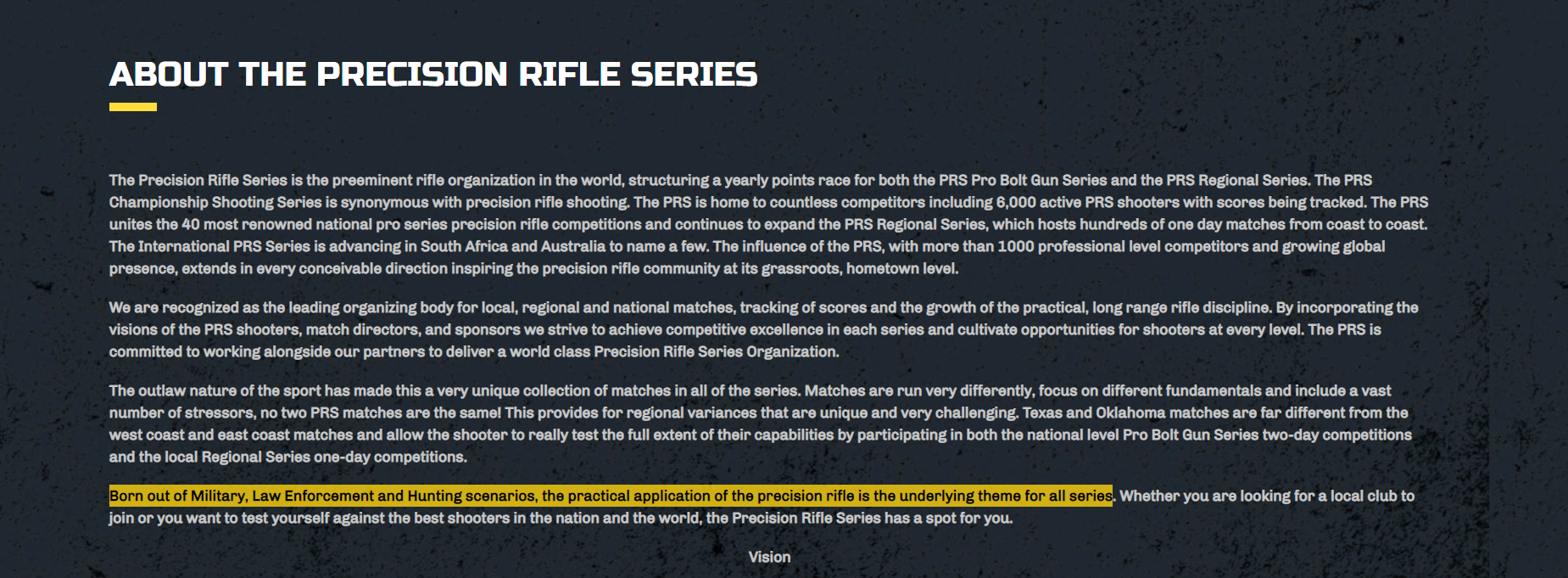Click "world class Precision Rifle Series Organization" text
The width and height of the screenshot is (1568, 578).
673,351
